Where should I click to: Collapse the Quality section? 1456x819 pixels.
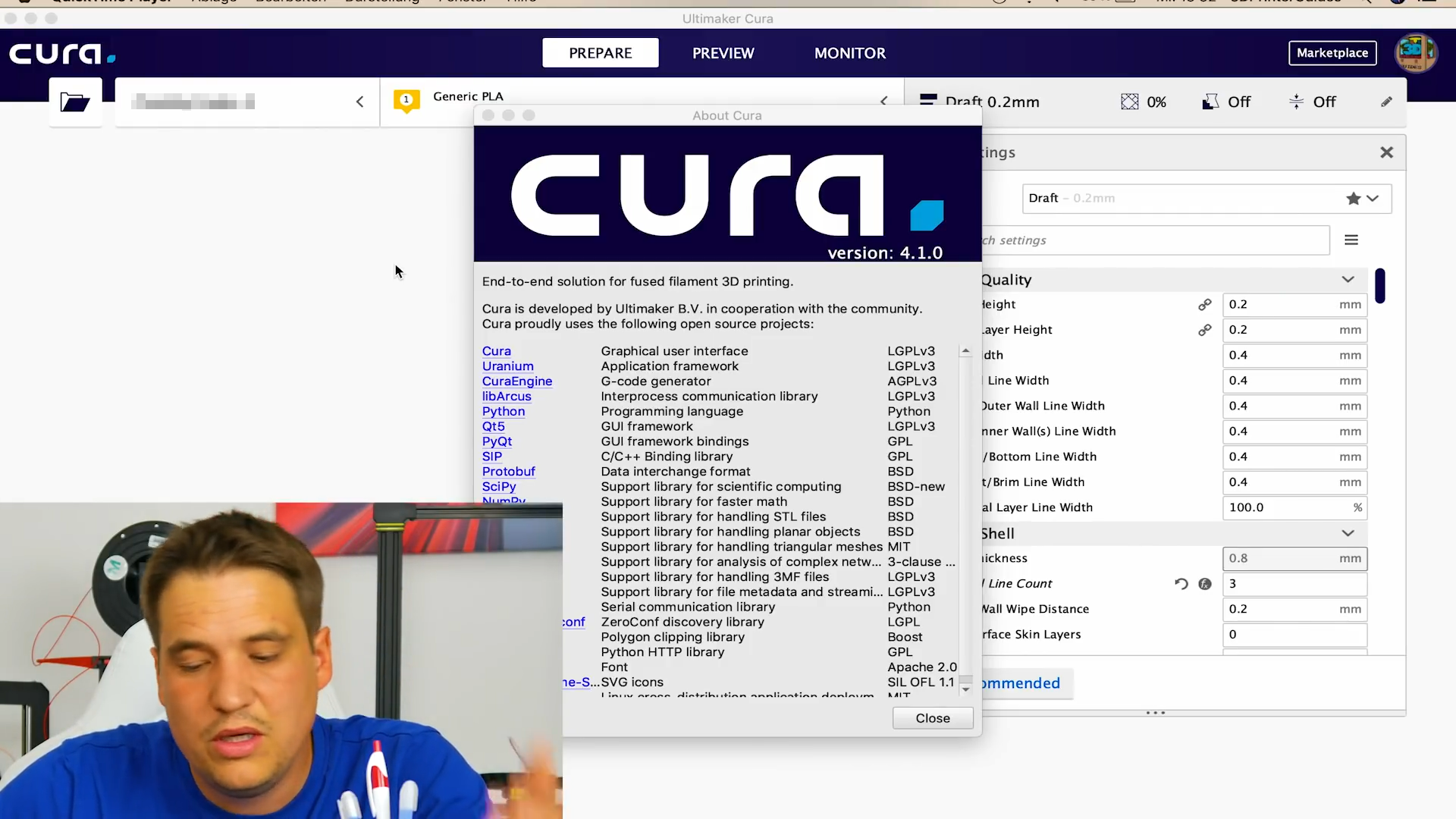click(1348, 280)
